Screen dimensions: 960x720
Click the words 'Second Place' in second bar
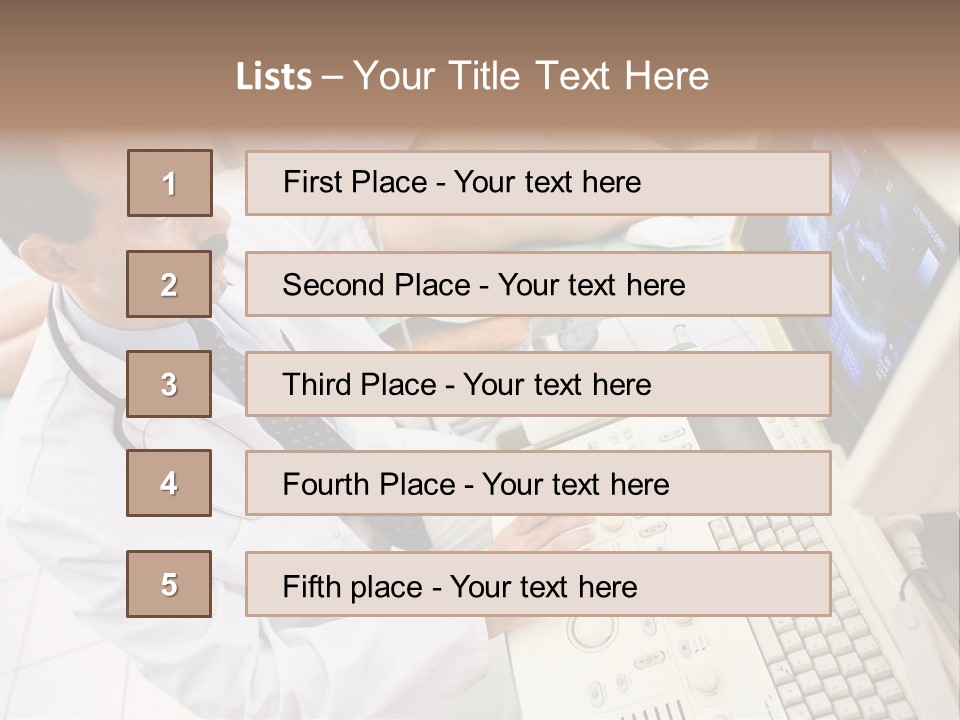[377, 285]
